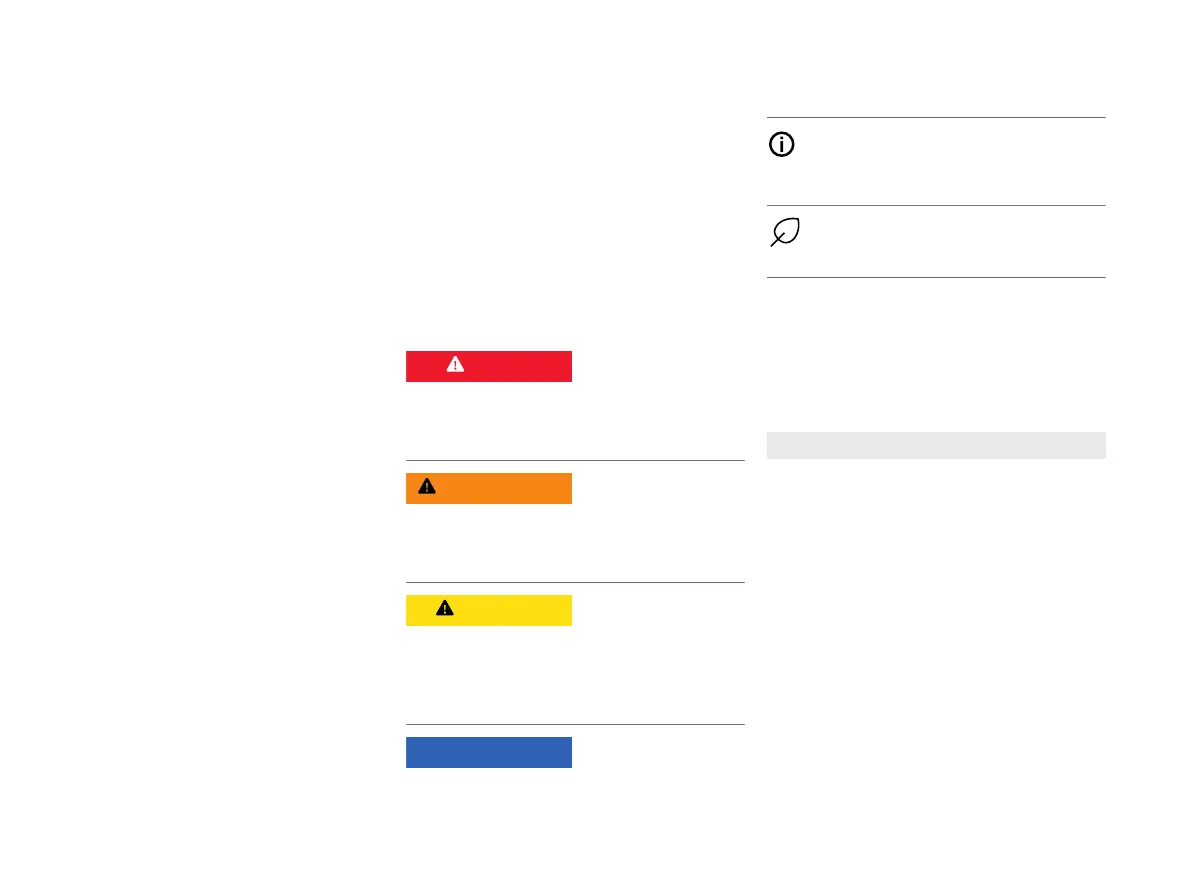The image size is (1191, 879).
Task: Click the divider line above the information icon
Action: coord(935,118)
